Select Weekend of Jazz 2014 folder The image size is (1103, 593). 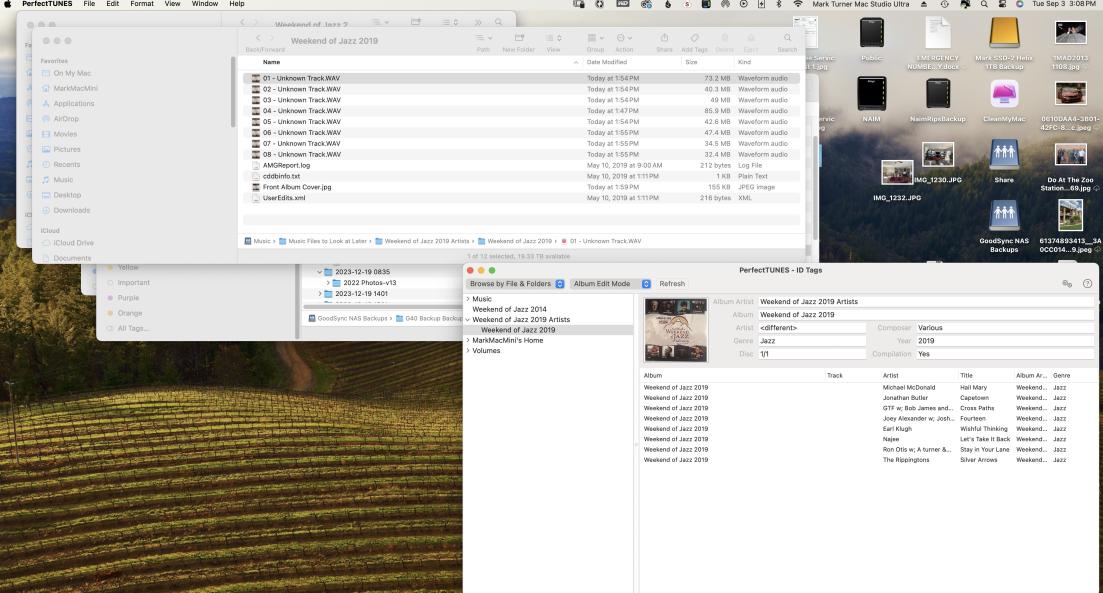point(509,310)
